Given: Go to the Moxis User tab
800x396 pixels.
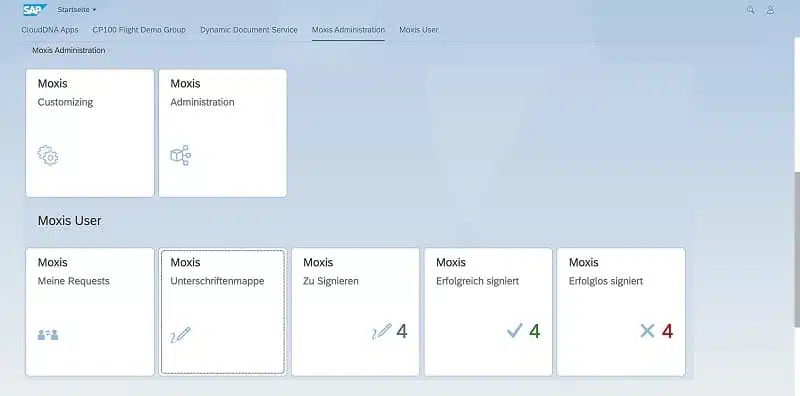Looking at the screenshot, I should (418, 30).
